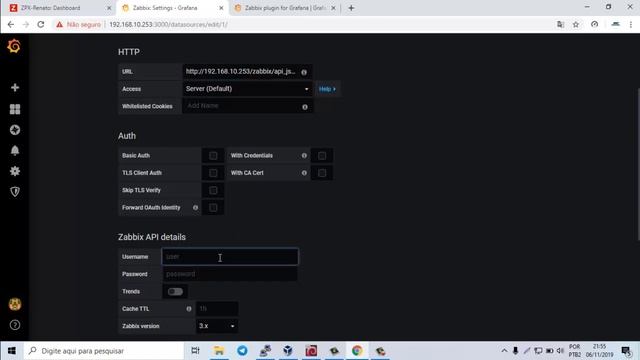
Task: Open the Help question mark icon
Action: coord(15,325)
